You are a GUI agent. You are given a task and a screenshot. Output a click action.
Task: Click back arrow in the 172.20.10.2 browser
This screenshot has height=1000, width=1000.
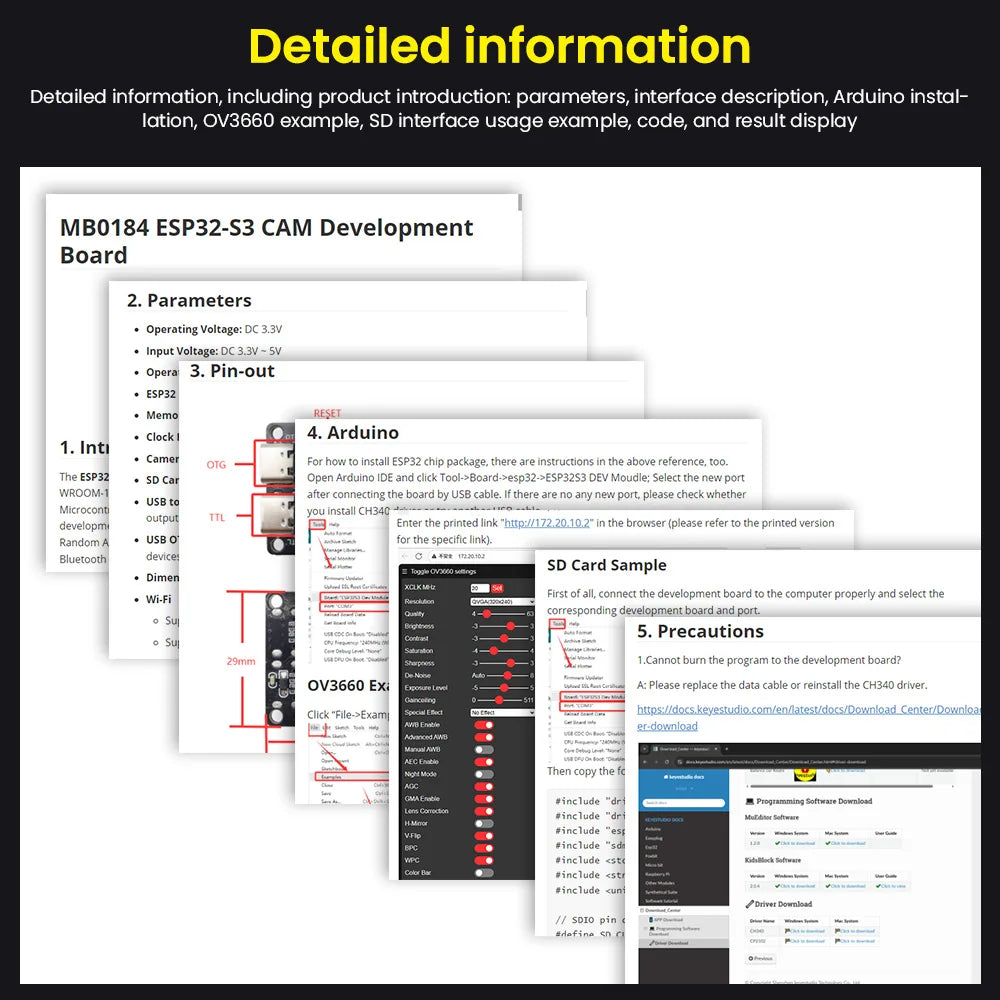point(405,556)
